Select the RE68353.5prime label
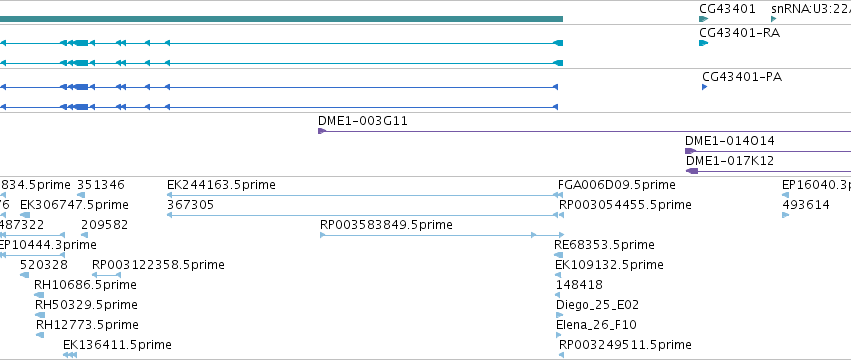851x360 pixels. 605,245
